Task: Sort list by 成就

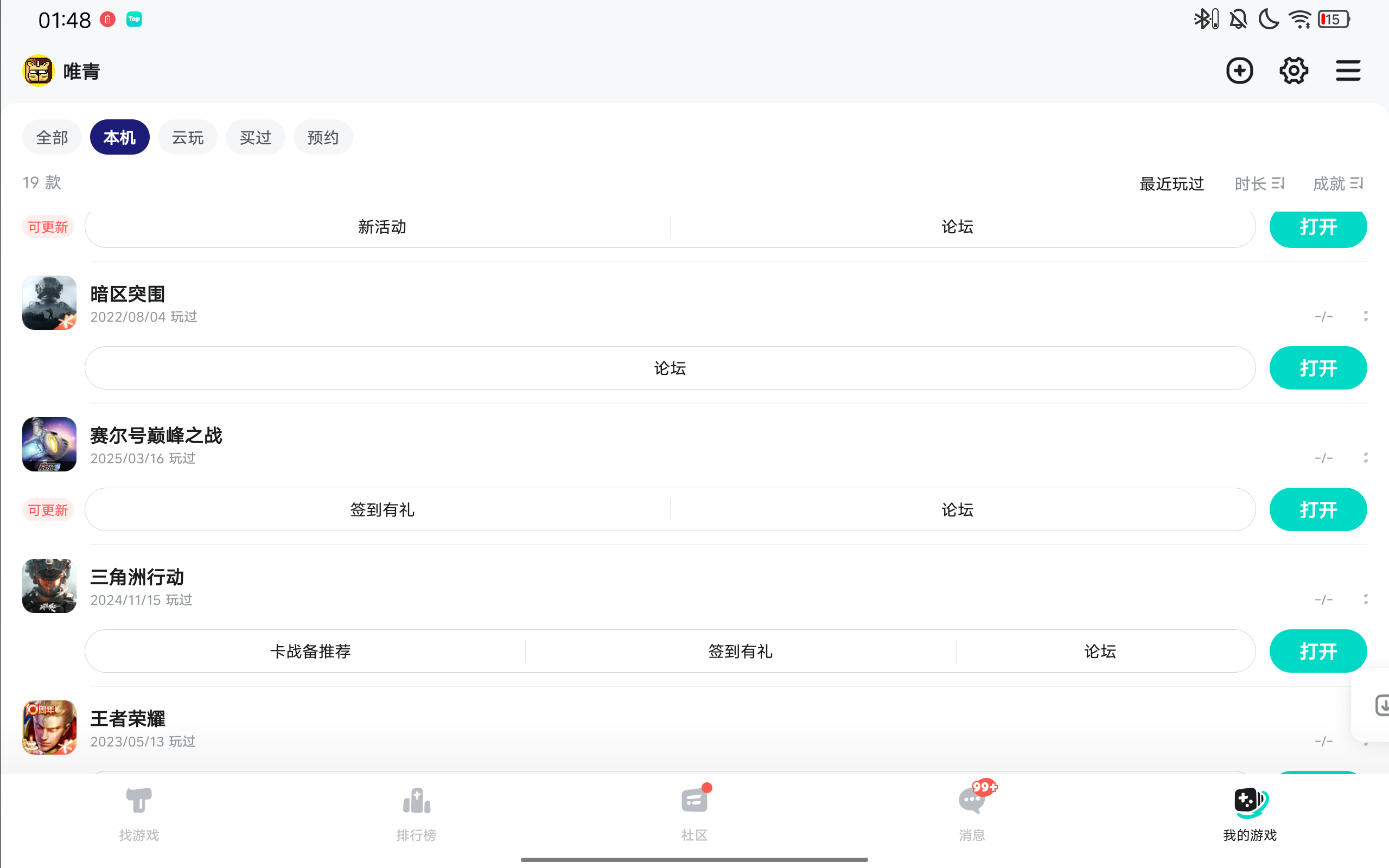Action: click(1337, 184)
